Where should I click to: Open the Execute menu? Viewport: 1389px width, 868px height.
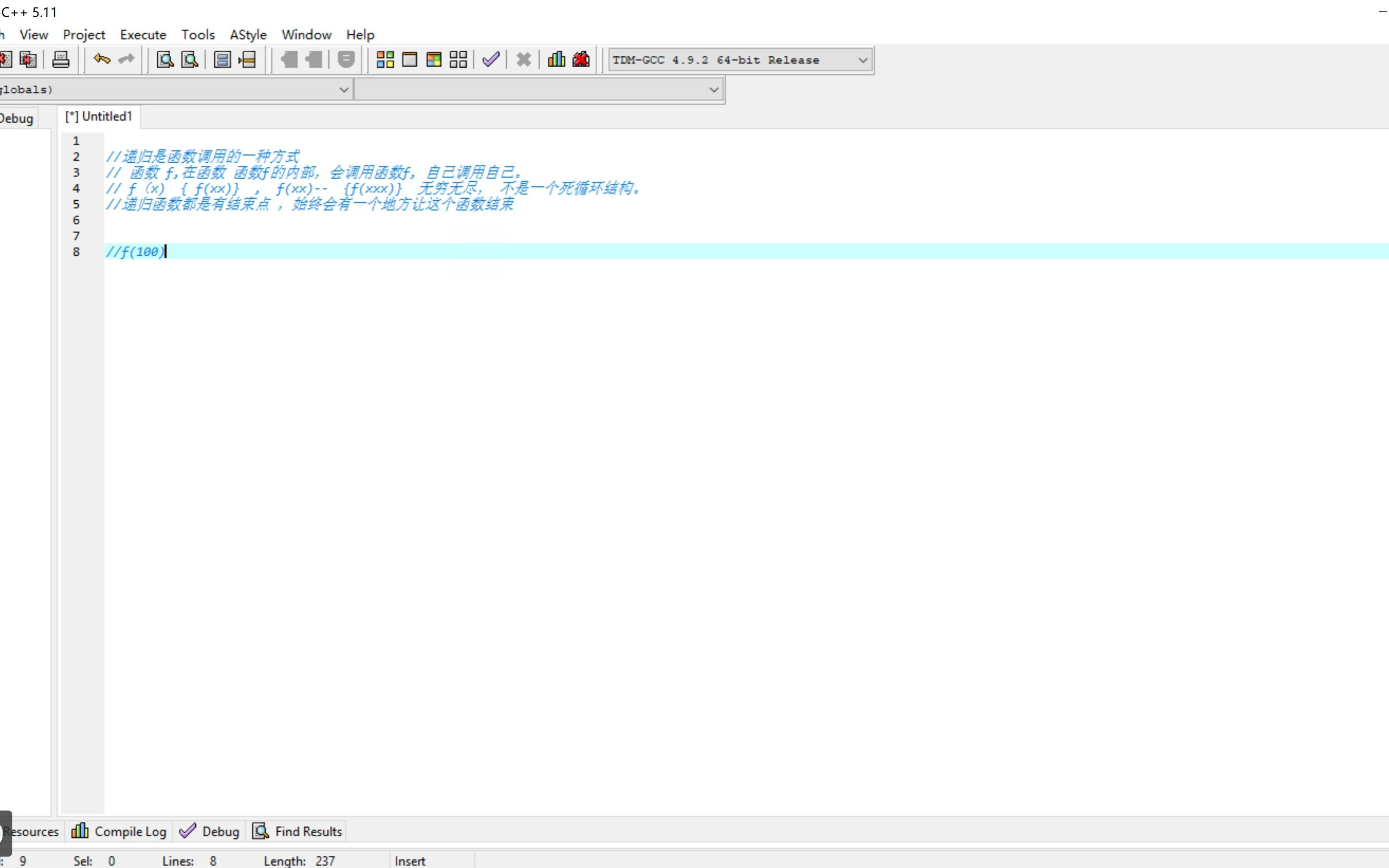[x=143, y=35]
